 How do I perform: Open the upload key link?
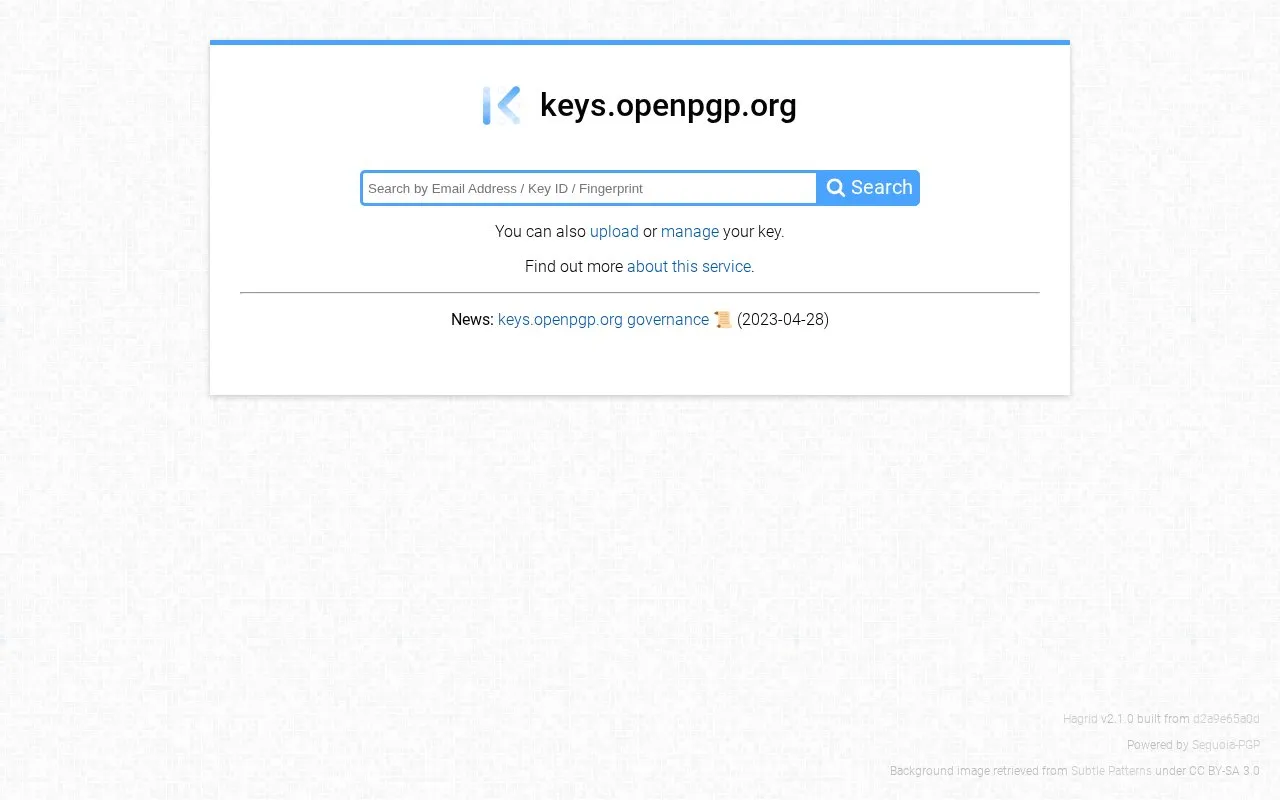click(614, 231)
